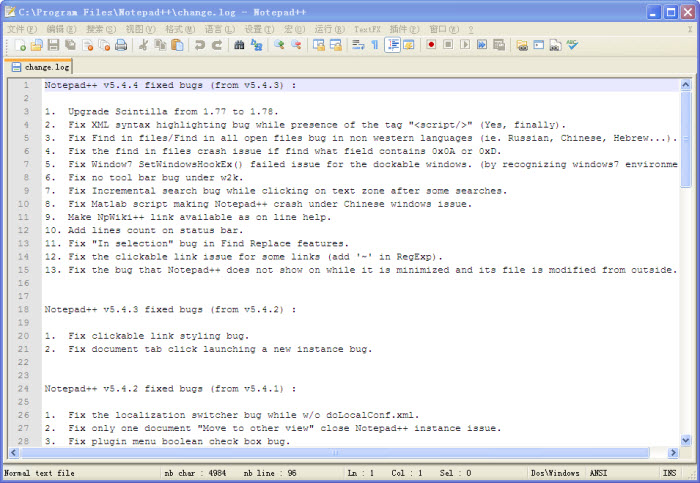The height and width of the screenshot is (483, 700).
Task: Open the Replace dialog icon
Action: click(x=256, y=45)
